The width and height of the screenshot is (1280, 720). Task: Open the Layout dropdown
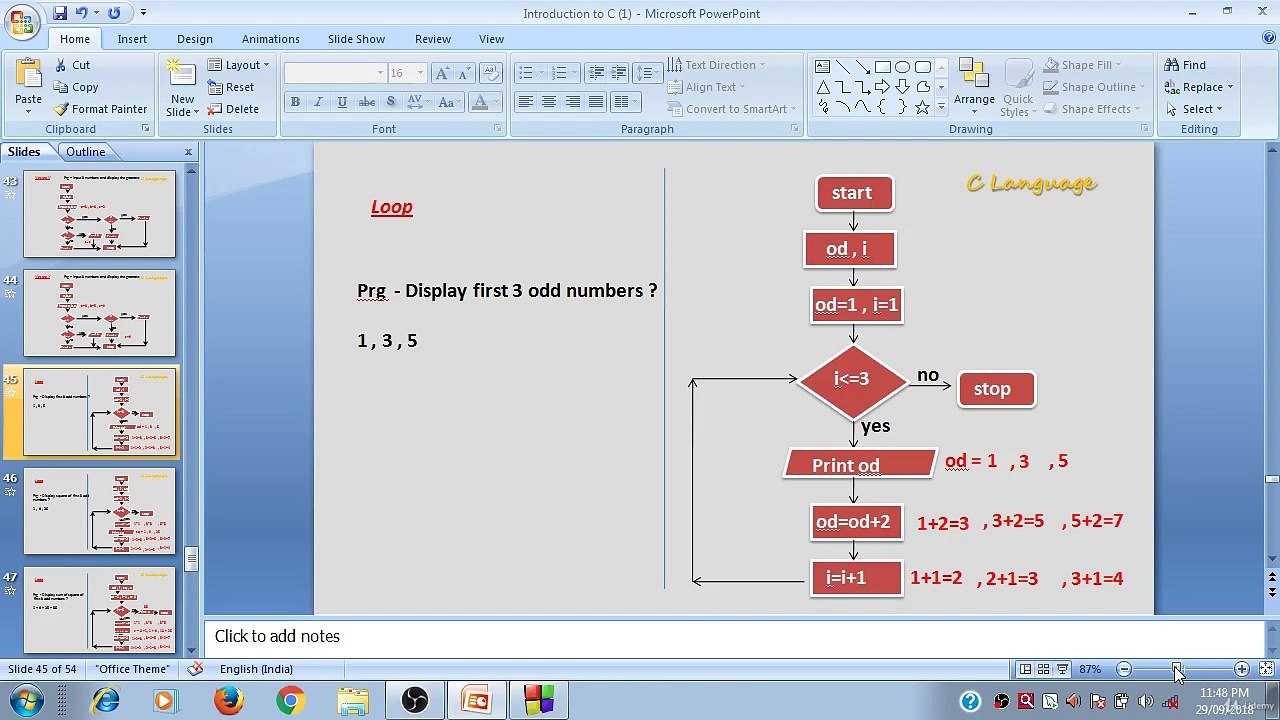[239, 65]
